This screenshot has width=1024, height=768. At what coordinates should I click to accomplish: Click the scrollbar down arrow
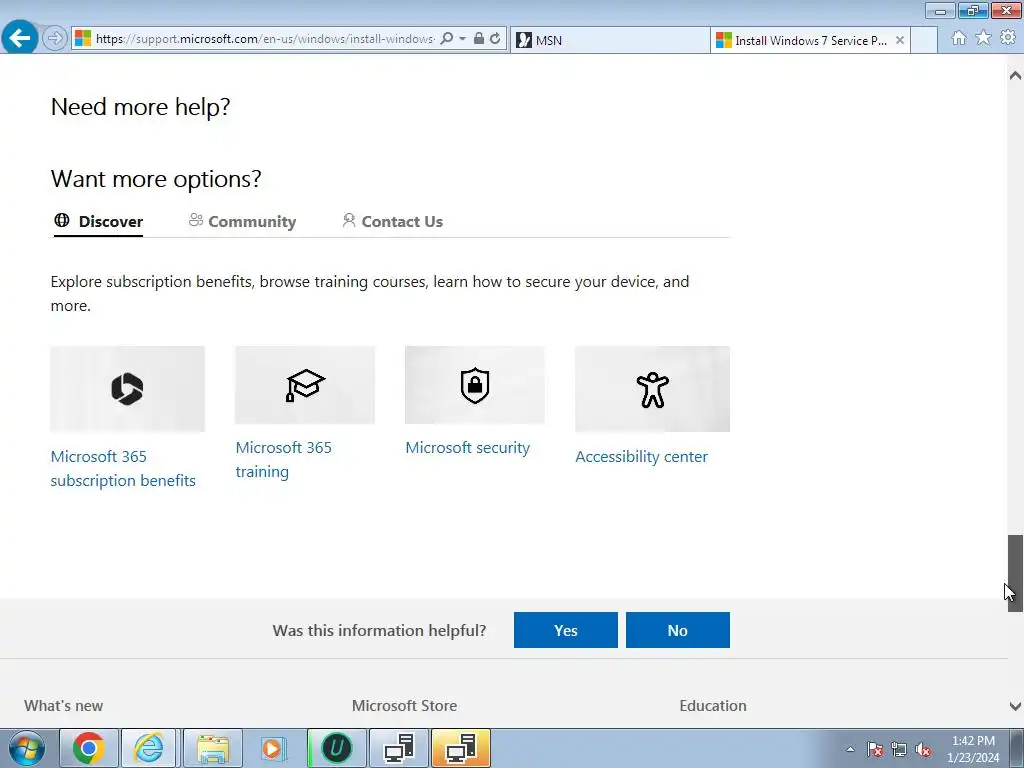pos(1015,706)
